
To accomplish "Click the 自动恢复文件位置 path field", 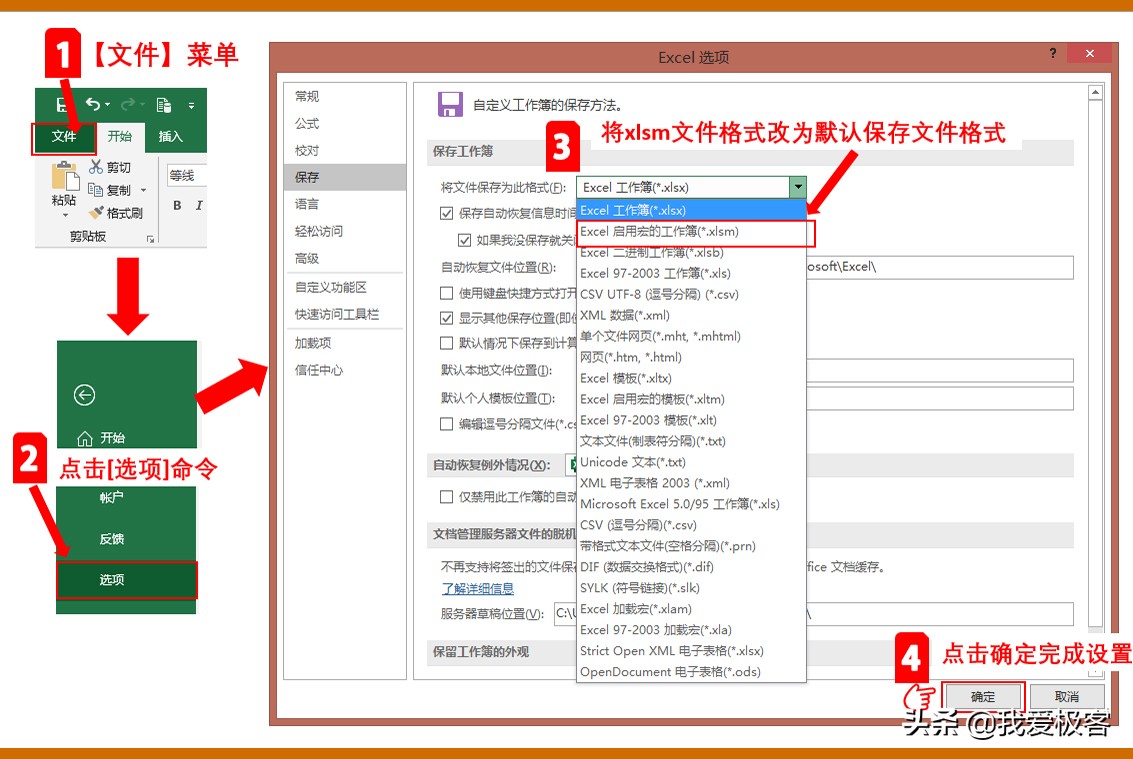I will [x=939, y=267].
